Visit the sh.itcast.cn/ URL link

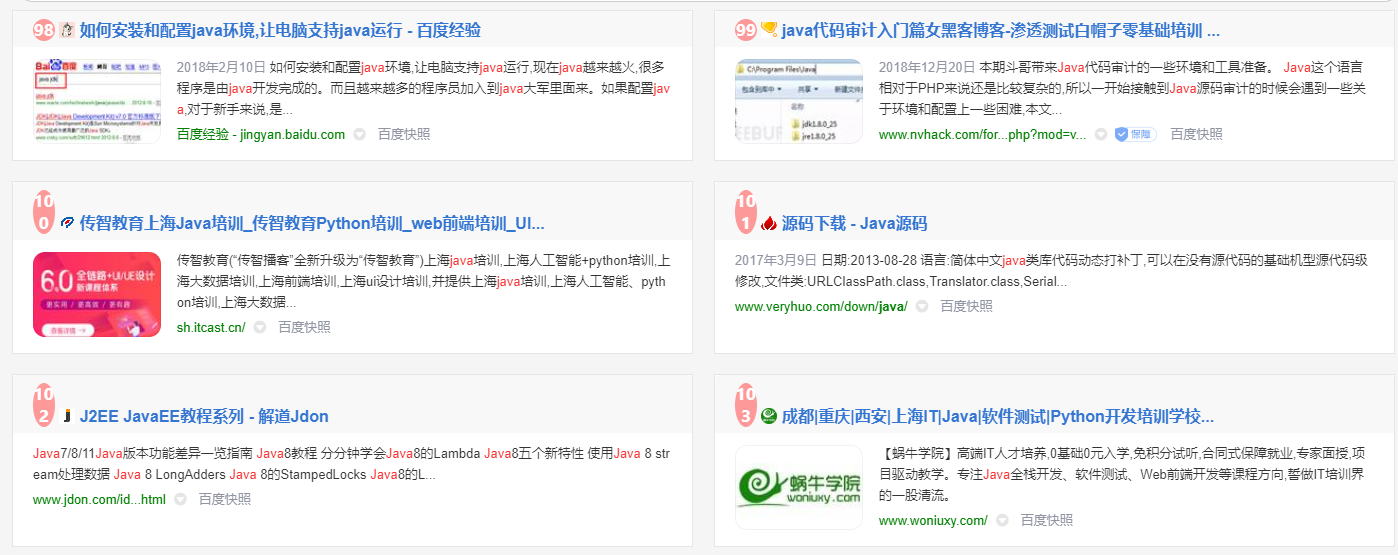click(x=211, y=327)
